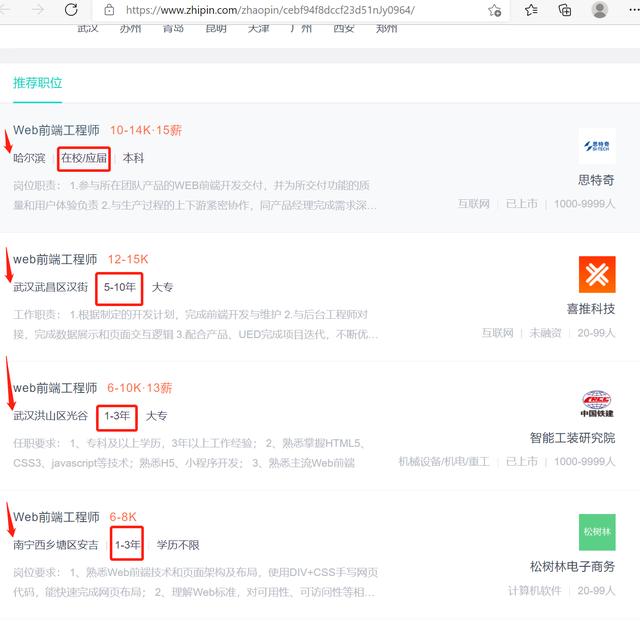Click the green 松树林 logo
The height and width of the screenshot is (635, 640).
pyautogui.click(x=597, y=532)
